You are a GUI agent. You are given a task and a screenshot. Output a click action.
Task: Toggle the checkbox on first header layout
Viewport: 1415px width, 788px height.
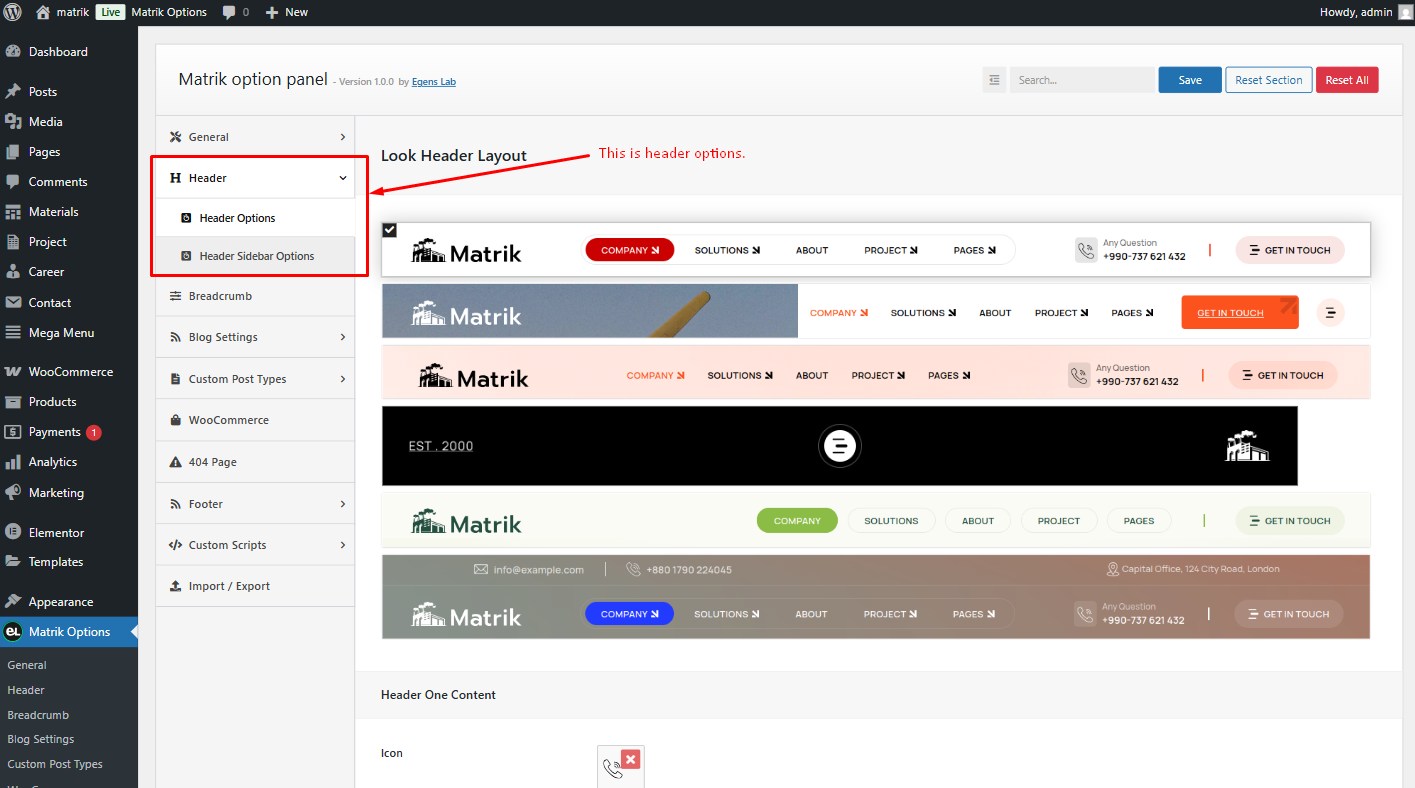pos(390,230)
